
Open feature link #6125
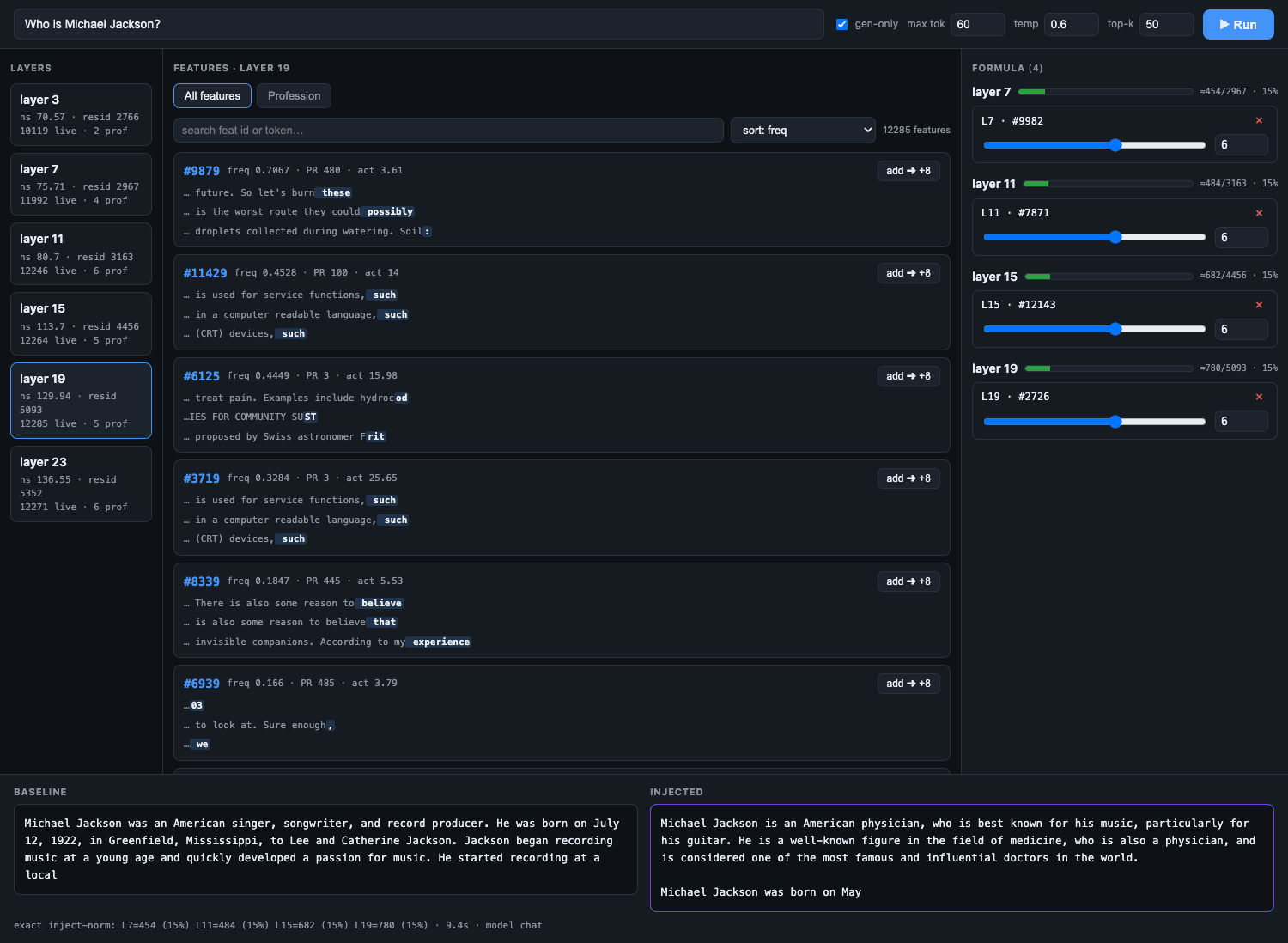[201, 376]
